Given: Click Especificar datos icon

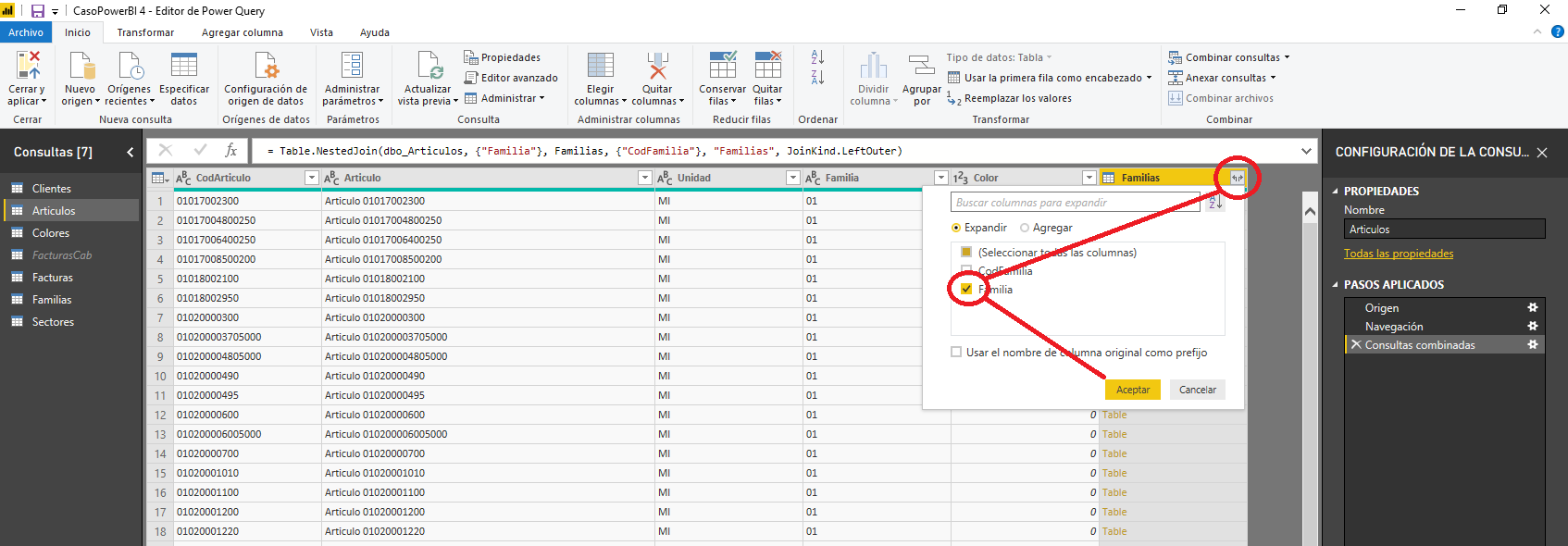Looking at the screenshot, I should [x=184, y=67].
